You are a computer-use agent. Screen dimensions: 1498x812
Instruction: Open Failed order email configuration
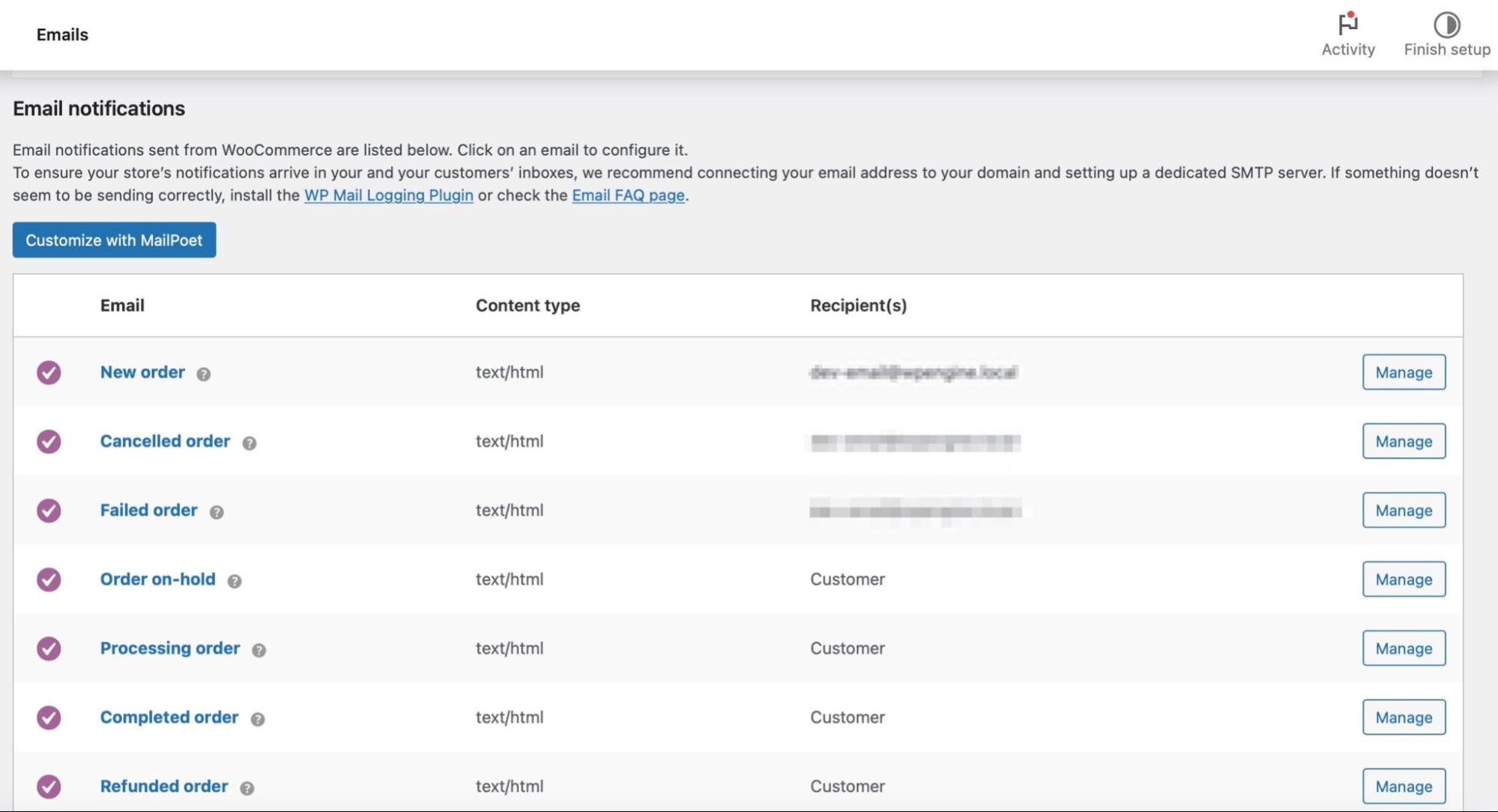(x=148, y=510)
